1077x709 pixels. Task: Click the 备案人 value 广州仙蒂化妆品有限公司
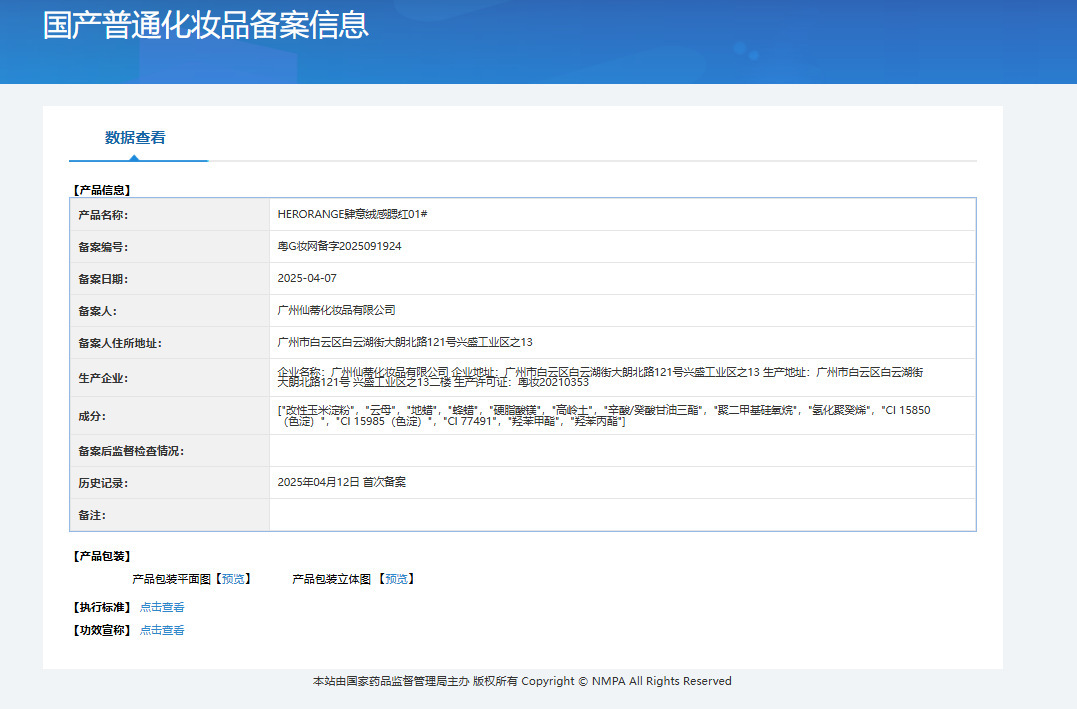click(336, 310)
